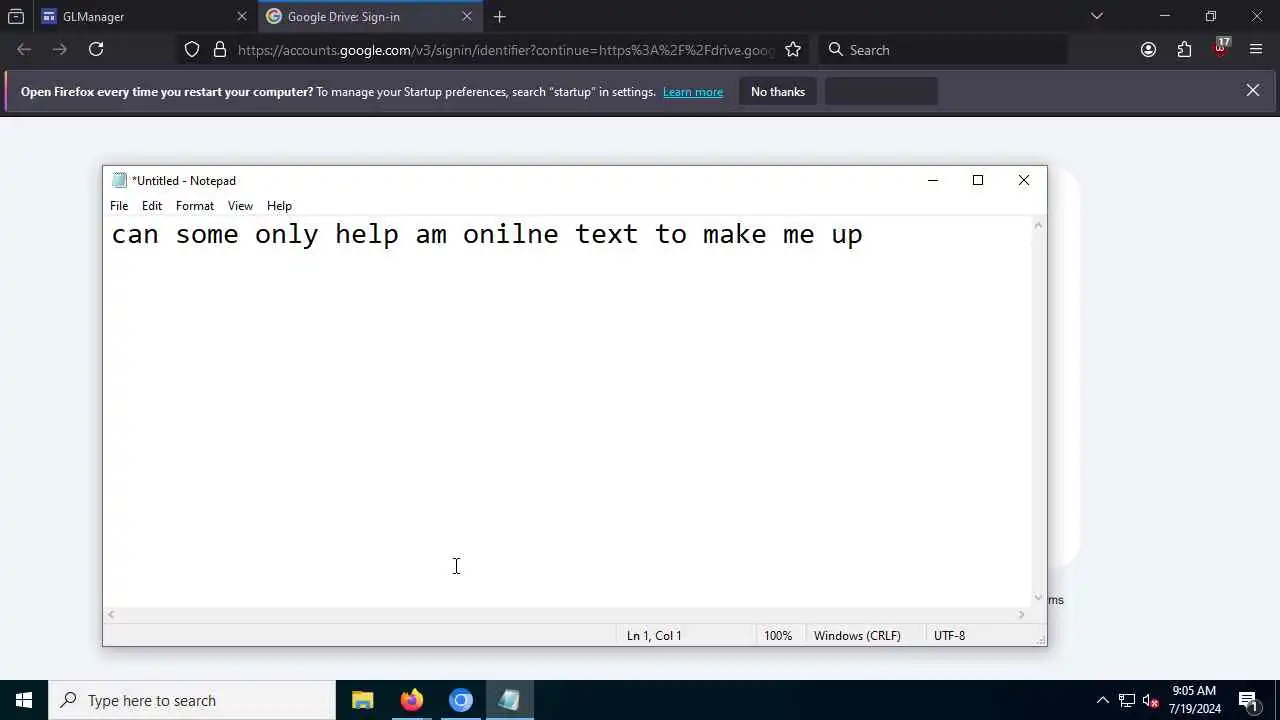Viewport: 1280px width, 720px height.
Task: Click the Notepad vertical scrollbar up arrow
Action: coord(1038,225)
